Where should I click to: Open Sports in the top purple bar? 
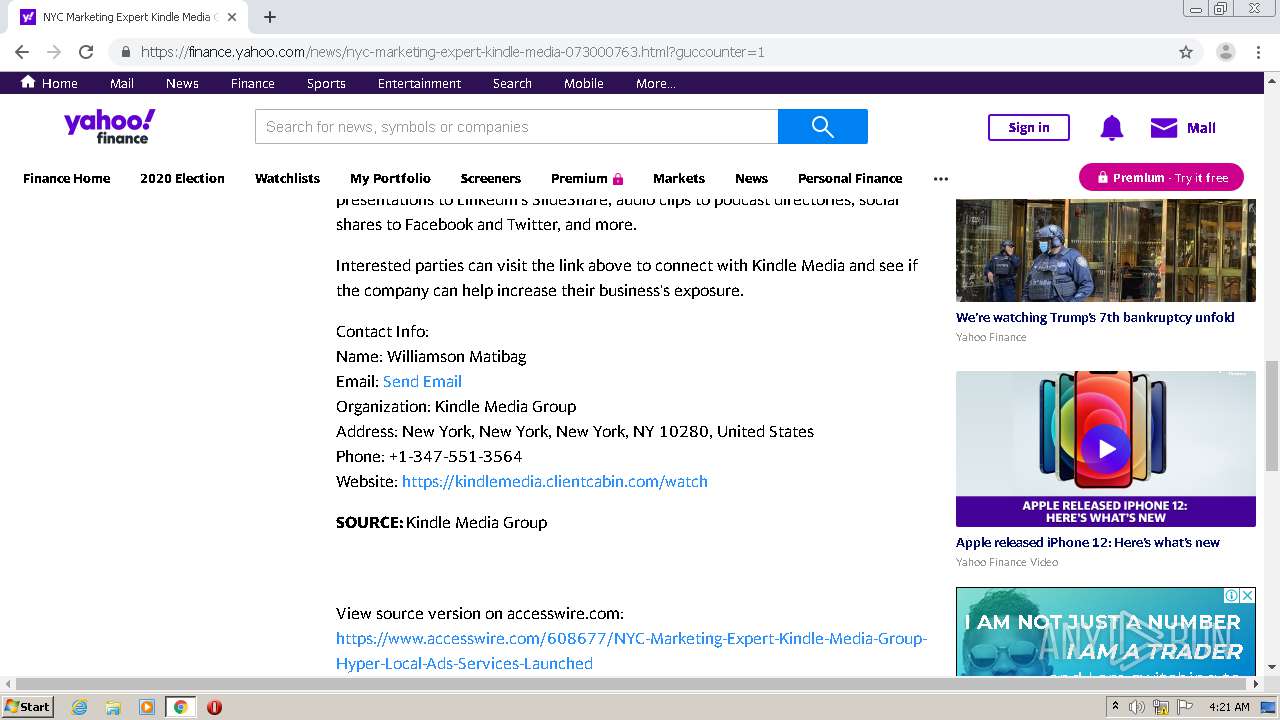[x=326, y=83]
